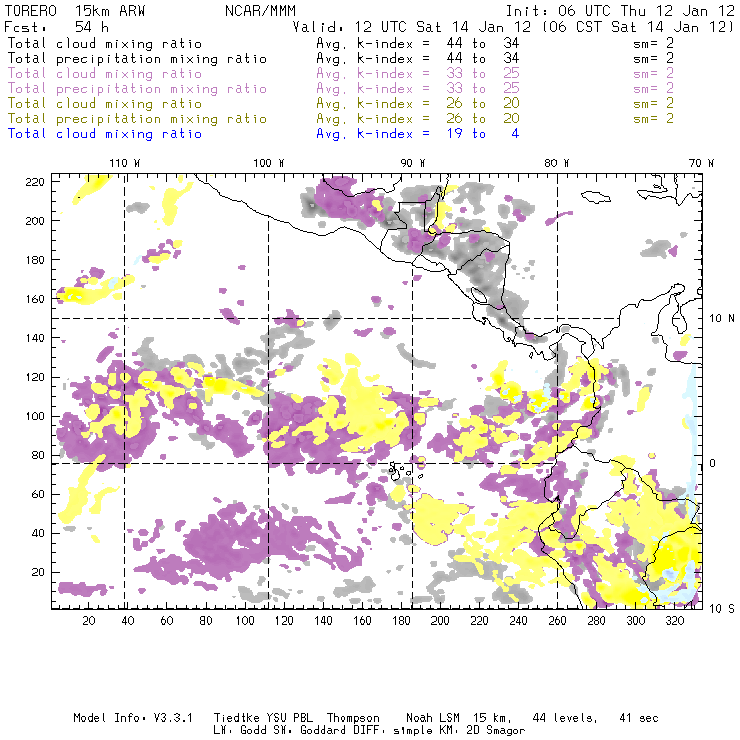Image resolution: width=740 pixels, height=740 pixels.
Task: Select the "Valid: 12 UTC Sat 14 Jan 12" line
Action: click(x=412, y=26)
